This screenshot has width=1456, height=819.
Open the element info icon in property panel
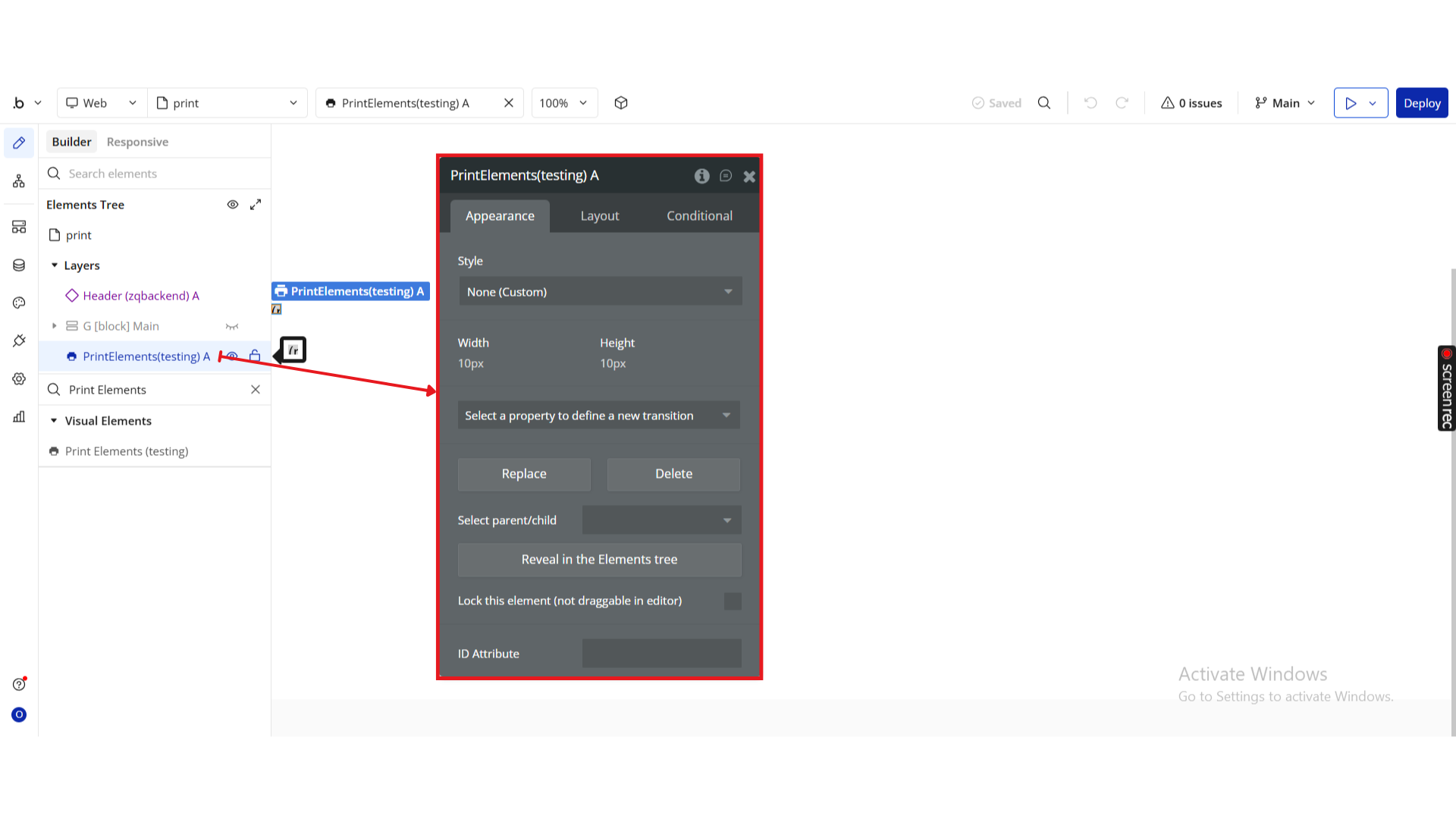click(x=701, y=176)
